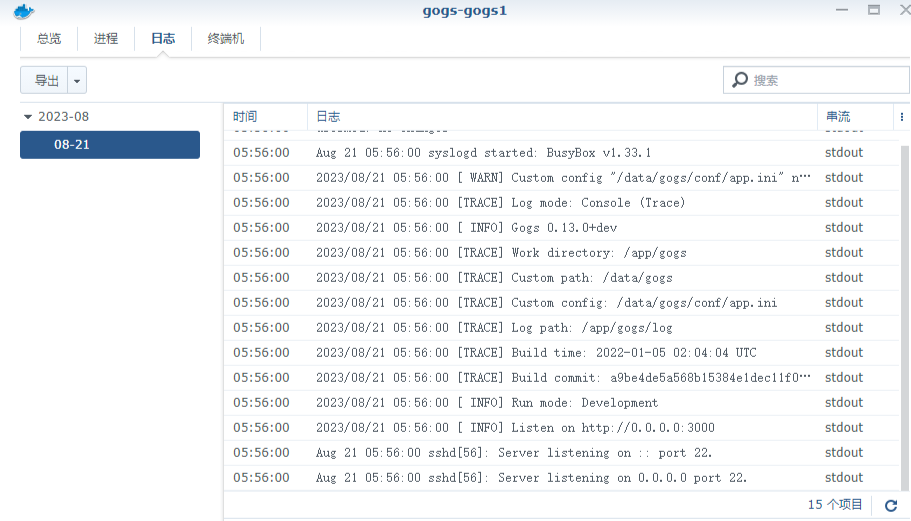Focus the 搜索 search field
Screen dimensions: 911x521
click(816, 80)
